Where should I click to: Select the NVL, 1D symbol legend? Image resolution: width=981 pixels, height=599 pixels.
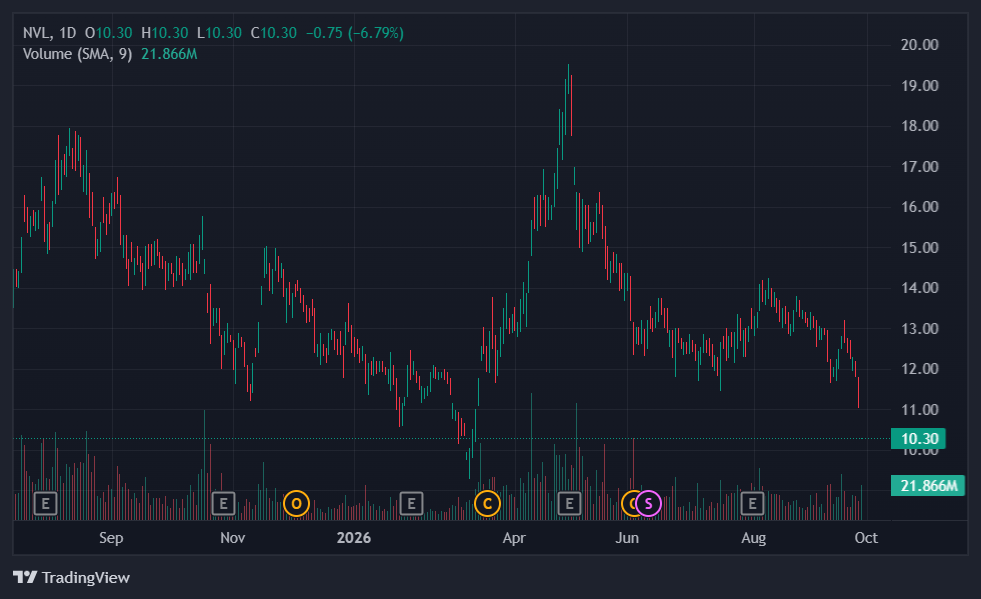49,33
